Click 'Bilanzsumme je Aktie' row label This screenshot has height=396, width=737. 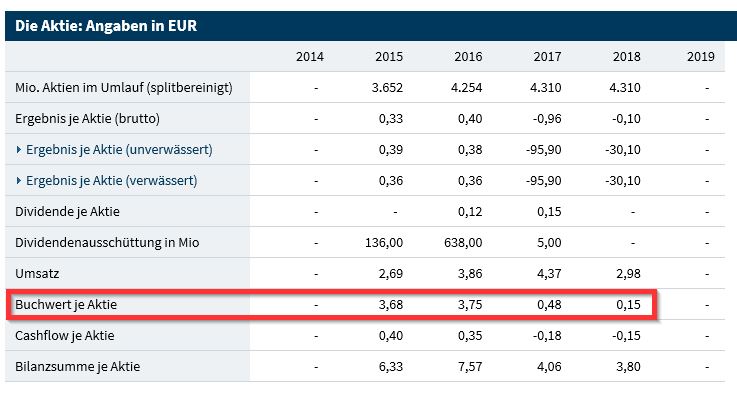pos(78,366)
